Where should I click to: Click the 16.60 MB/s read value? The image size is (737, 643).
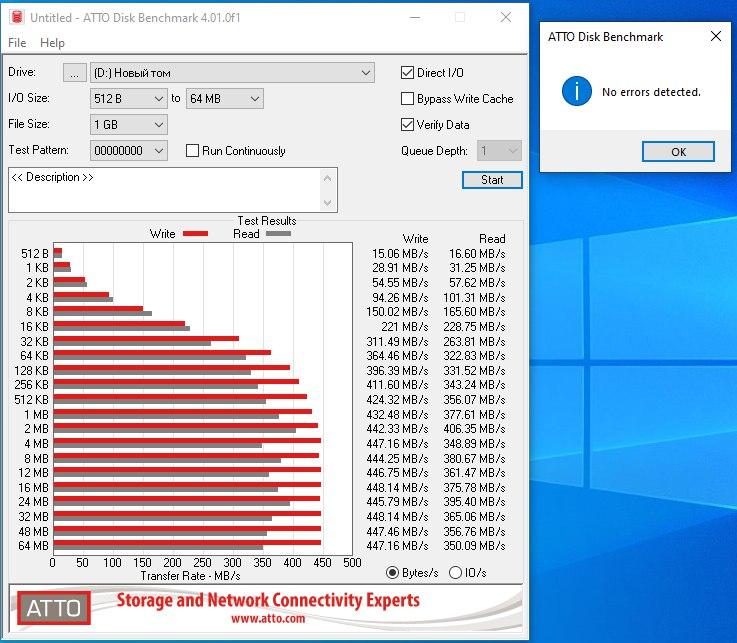[477, 254]
